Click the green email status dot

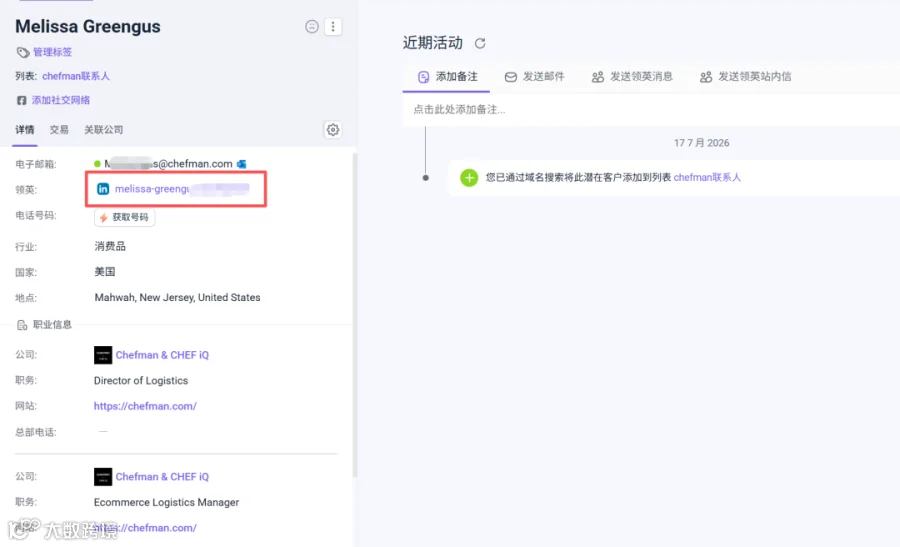[97, 164]
